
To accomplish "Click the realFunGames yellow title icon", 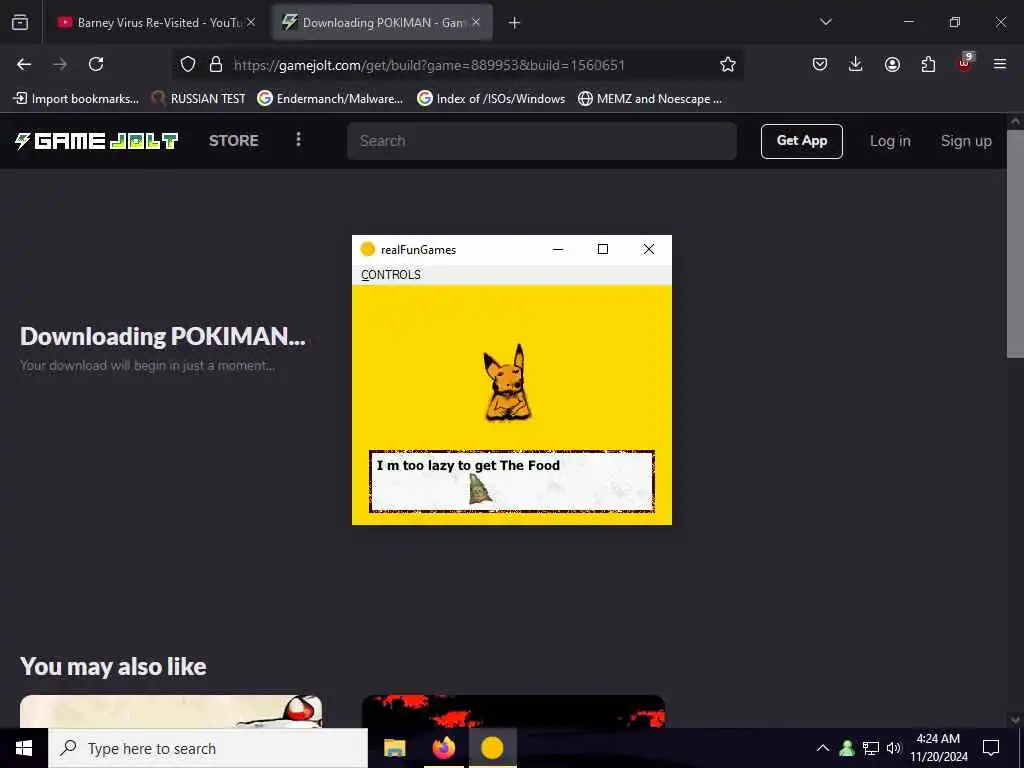I will coord(368,249).
